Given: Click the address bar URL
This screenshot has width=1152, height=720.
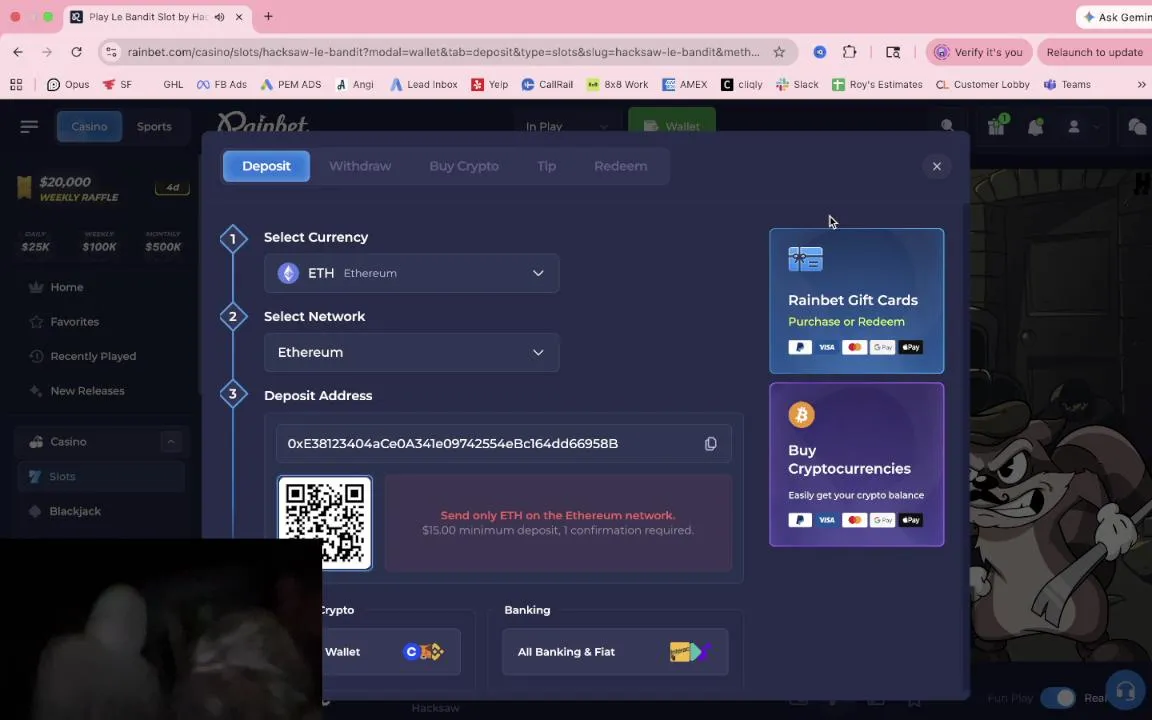Looking at the screenshot, I should [443, 52].
